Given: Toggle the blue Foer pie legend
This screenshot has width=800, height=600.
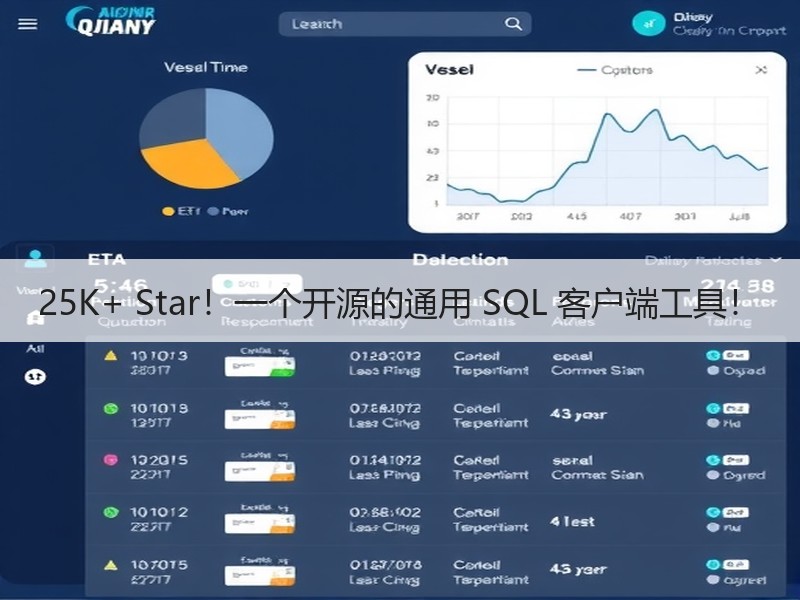Looking at the screenshot, I should pos(228,211).
